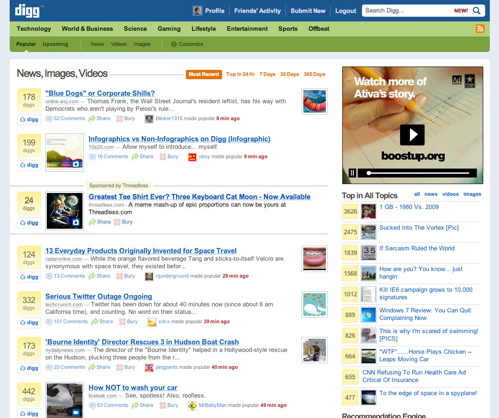This screenshot has height=418, width=499.
Task: Filter Top in All Topics by images
Action: pyautogui.click(x=472, y=194)
